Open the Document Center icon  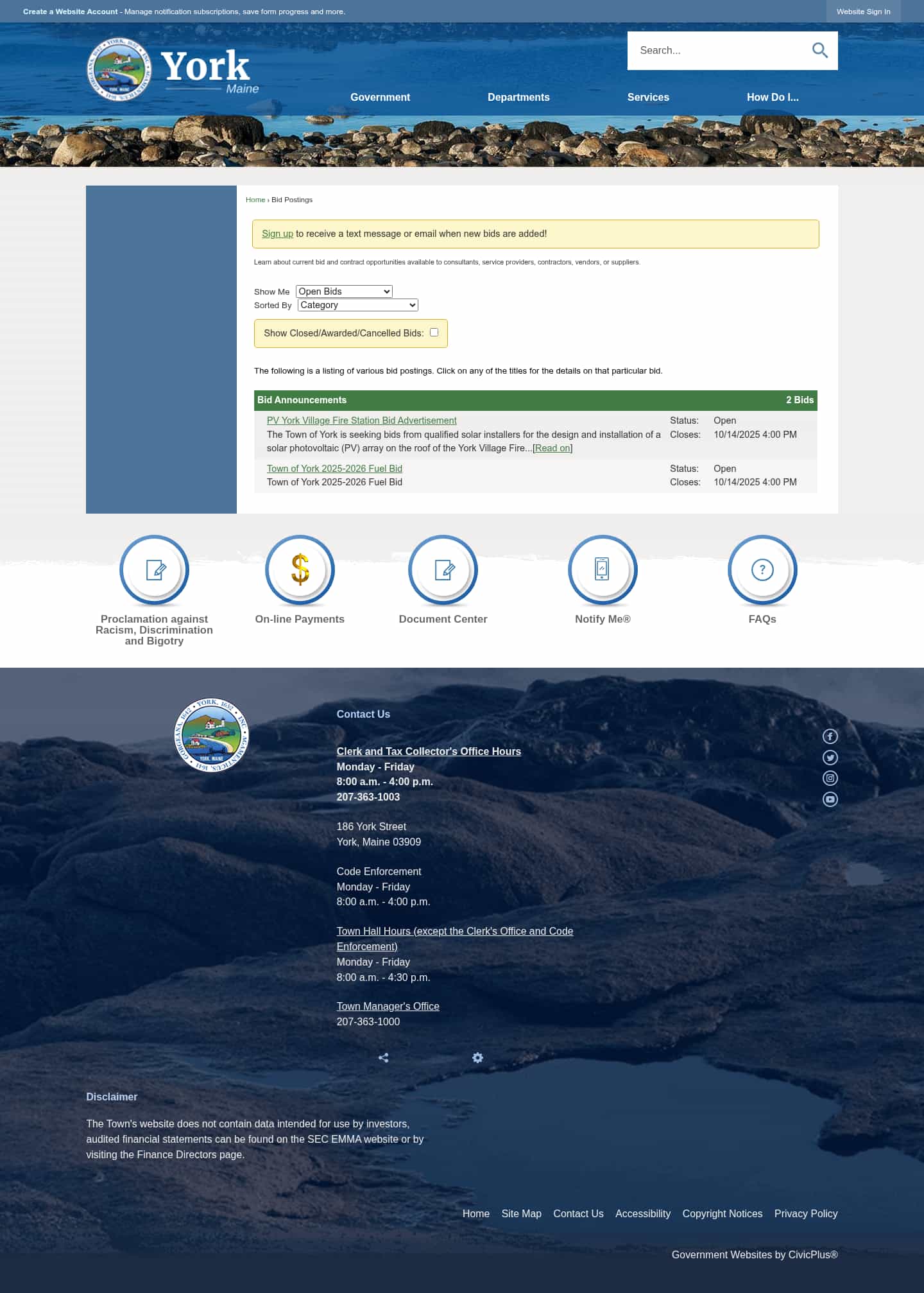(x=443, y=570)
